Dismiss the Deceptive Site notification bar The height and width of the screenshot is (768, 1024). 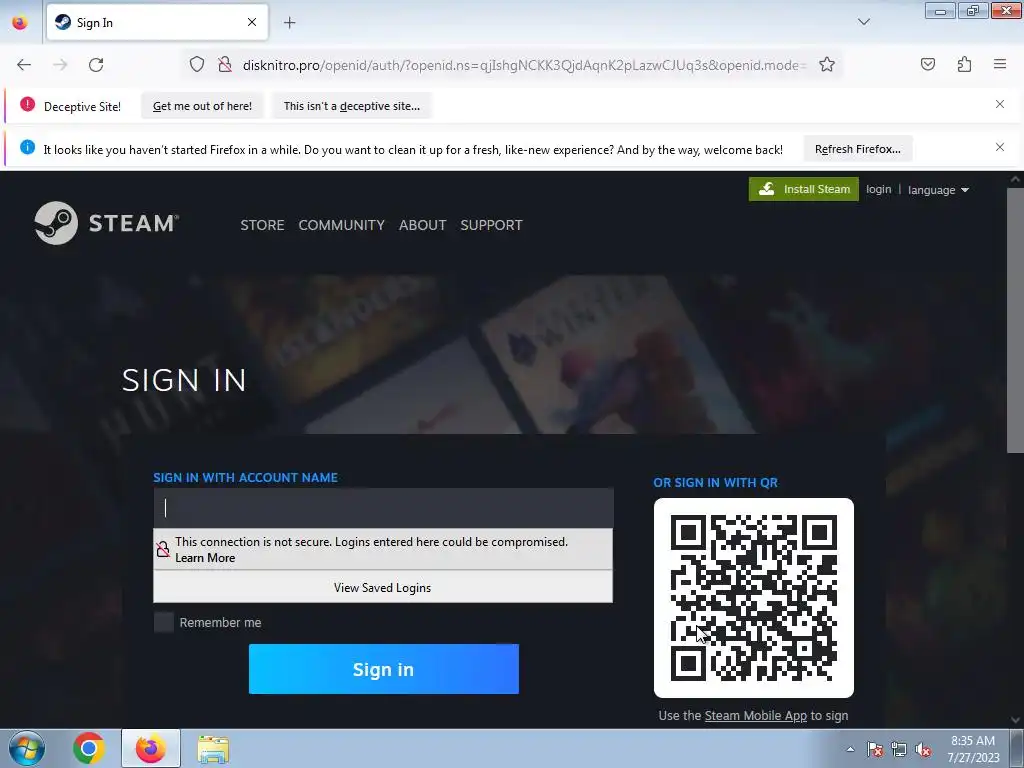coord(1000,104)
